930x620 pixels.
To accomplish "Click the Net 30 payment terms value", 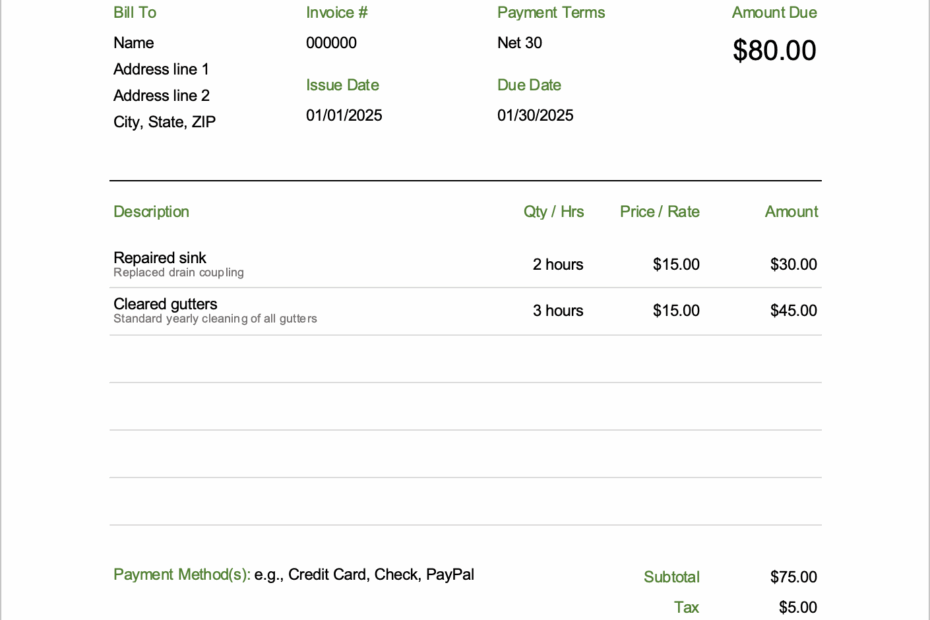I will (519, 42).
